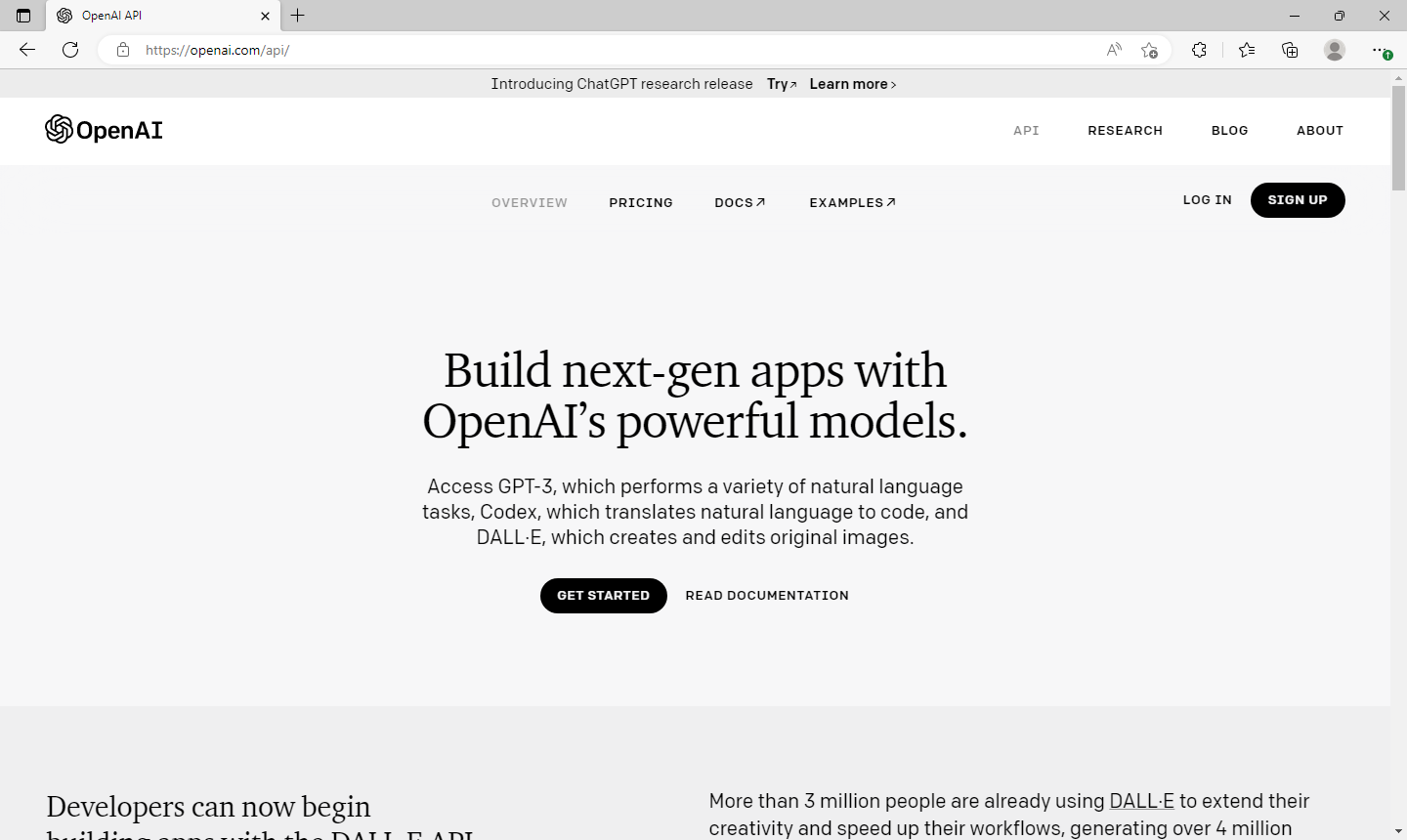This screenshot has height=840, width=1407.
Task: Select the OVERVIEW sub-navigation item
Action: [x=530, y=202]
